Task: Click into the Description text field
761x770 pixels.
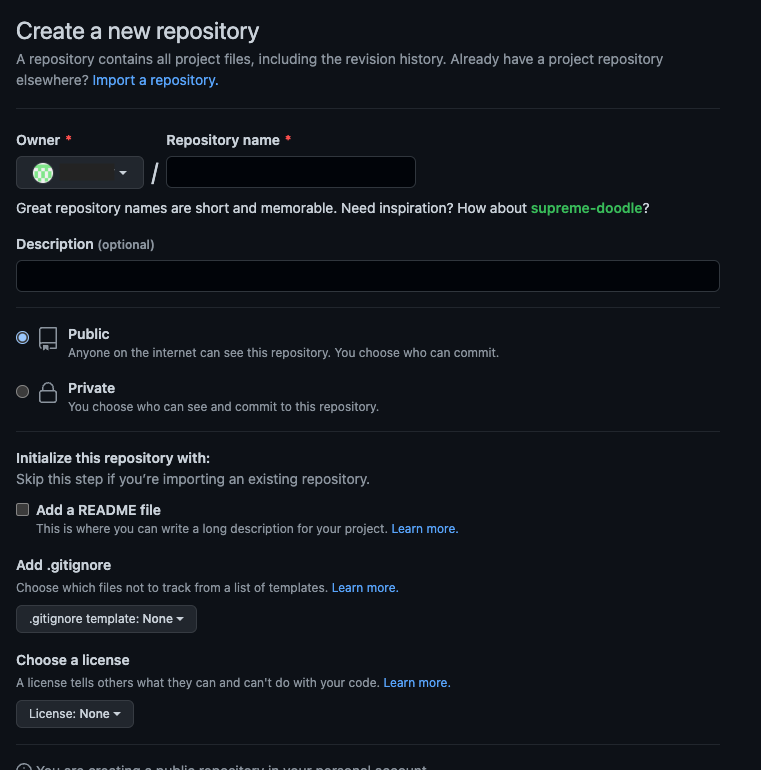Action: 368,276
